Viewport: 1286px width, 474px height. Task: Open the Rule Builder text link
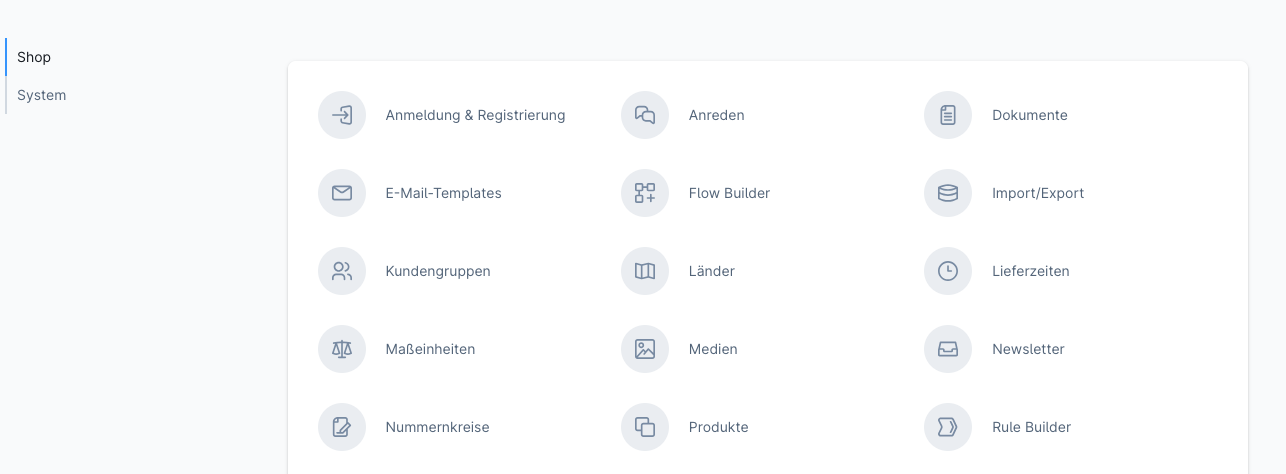point(1031,427)
